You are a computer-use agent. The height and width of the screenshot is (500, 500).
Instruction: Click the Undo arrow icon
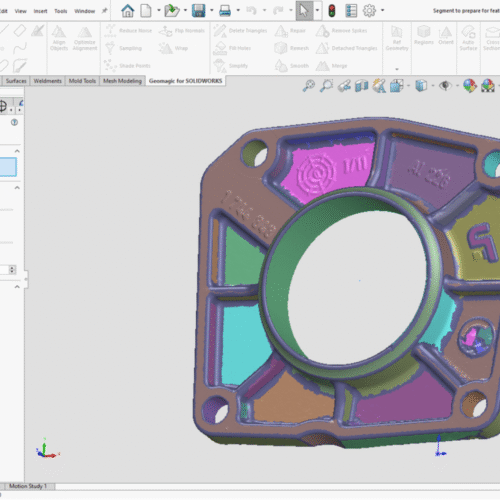click(252, 11)
